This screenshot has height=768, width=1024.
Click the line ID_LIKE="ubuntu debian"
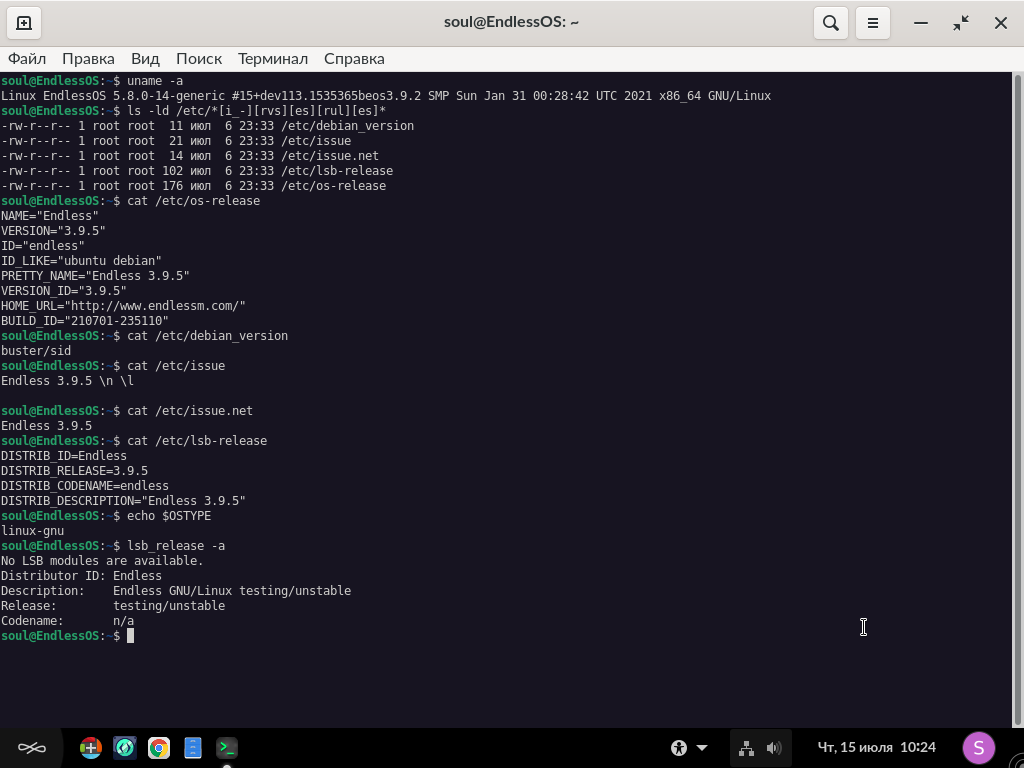pos(81,261)
